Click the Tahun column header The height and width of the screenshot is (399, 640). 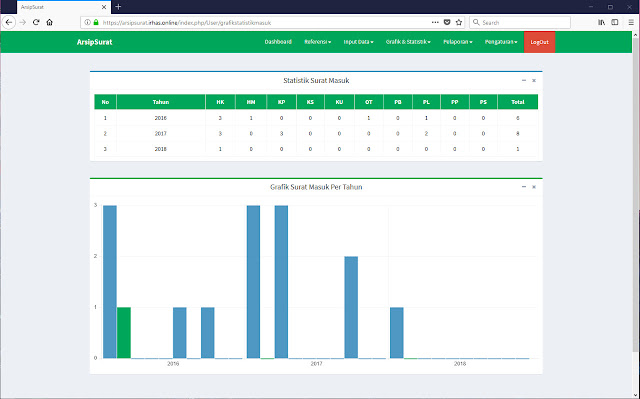[x=161, y=102]
